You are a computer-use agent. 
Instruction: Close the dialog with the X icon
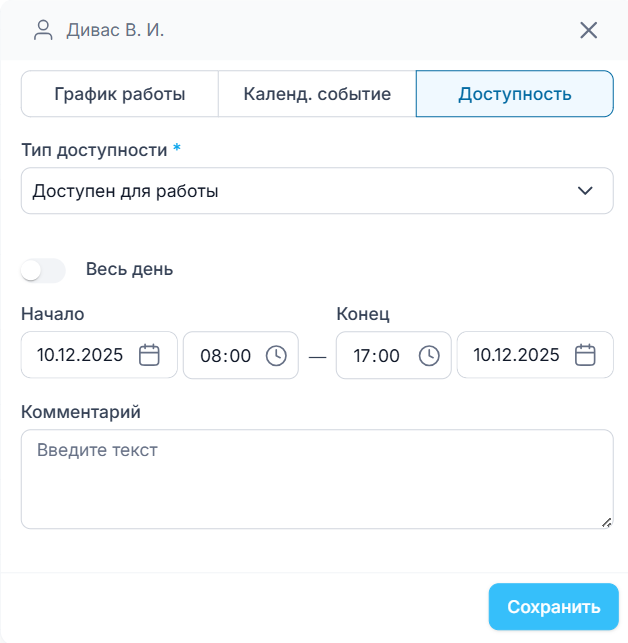589,30
